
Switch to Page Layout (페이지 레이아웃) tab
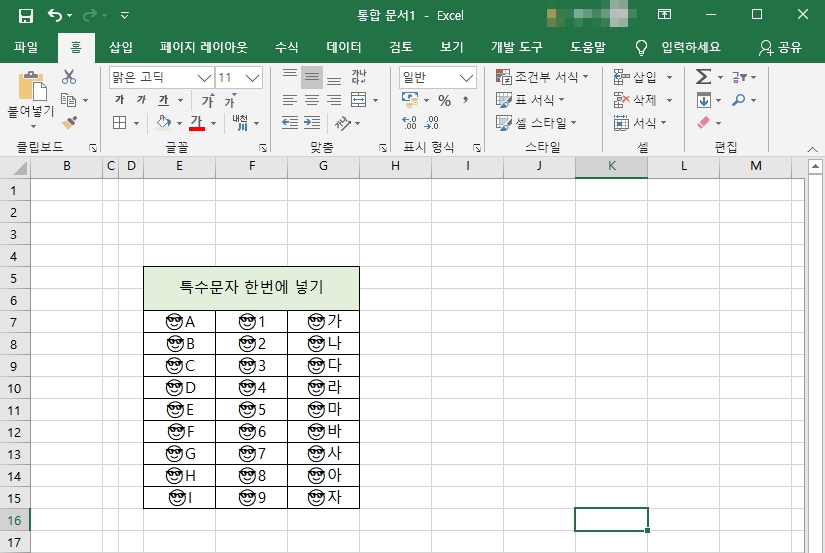[204, 47]
